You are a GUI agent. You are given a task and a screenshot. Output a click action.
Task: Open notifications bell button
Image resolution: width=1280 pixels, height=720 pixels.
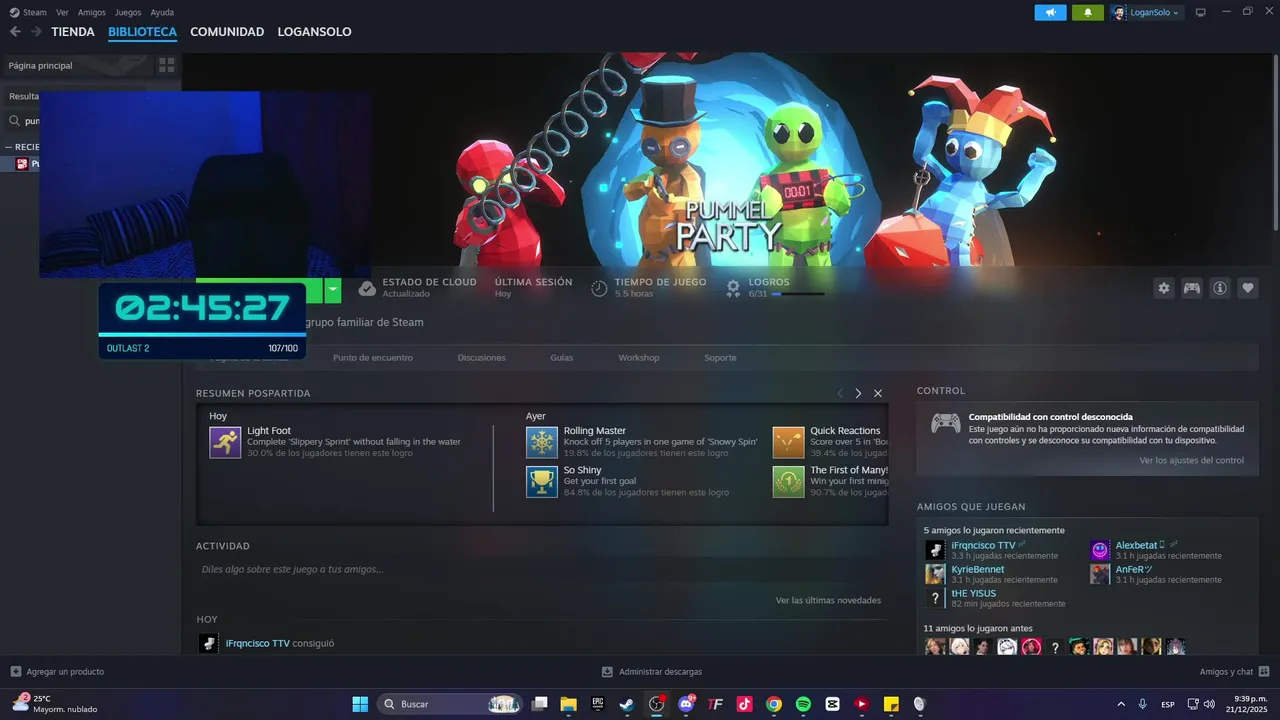(1088, 12)
